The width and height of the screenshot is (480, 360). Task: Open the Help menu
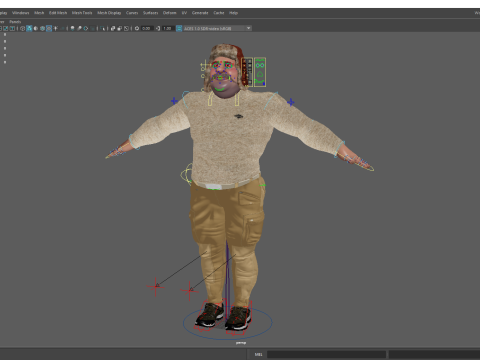coord(233,13)
